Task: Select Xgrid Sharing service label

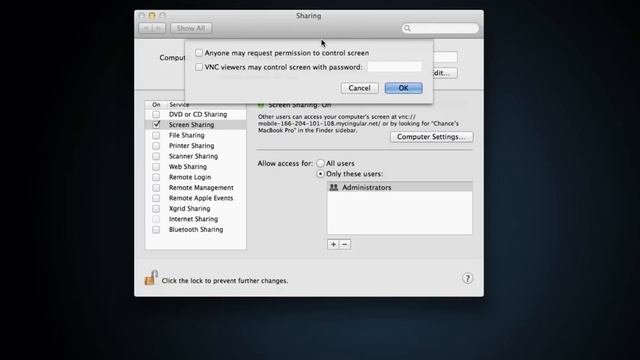Action: pyautogui.click(x=189, y=209)
